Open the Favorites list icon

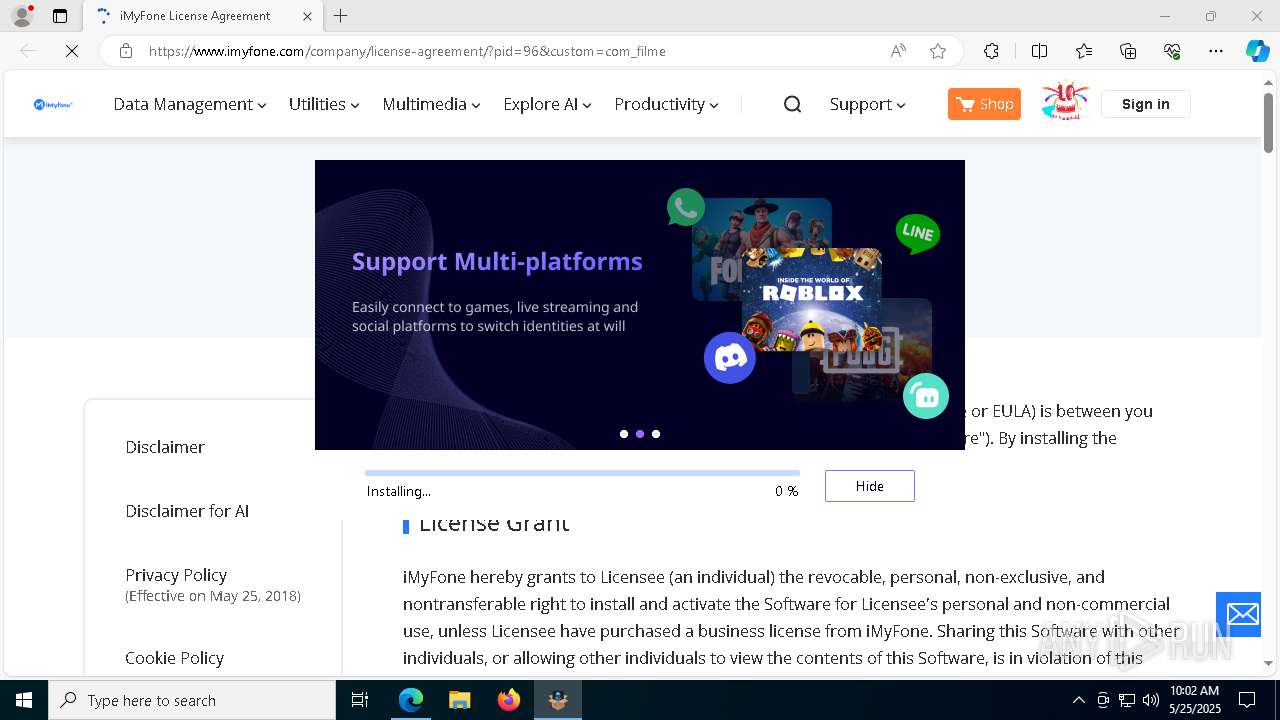(x=1084, y=51)
